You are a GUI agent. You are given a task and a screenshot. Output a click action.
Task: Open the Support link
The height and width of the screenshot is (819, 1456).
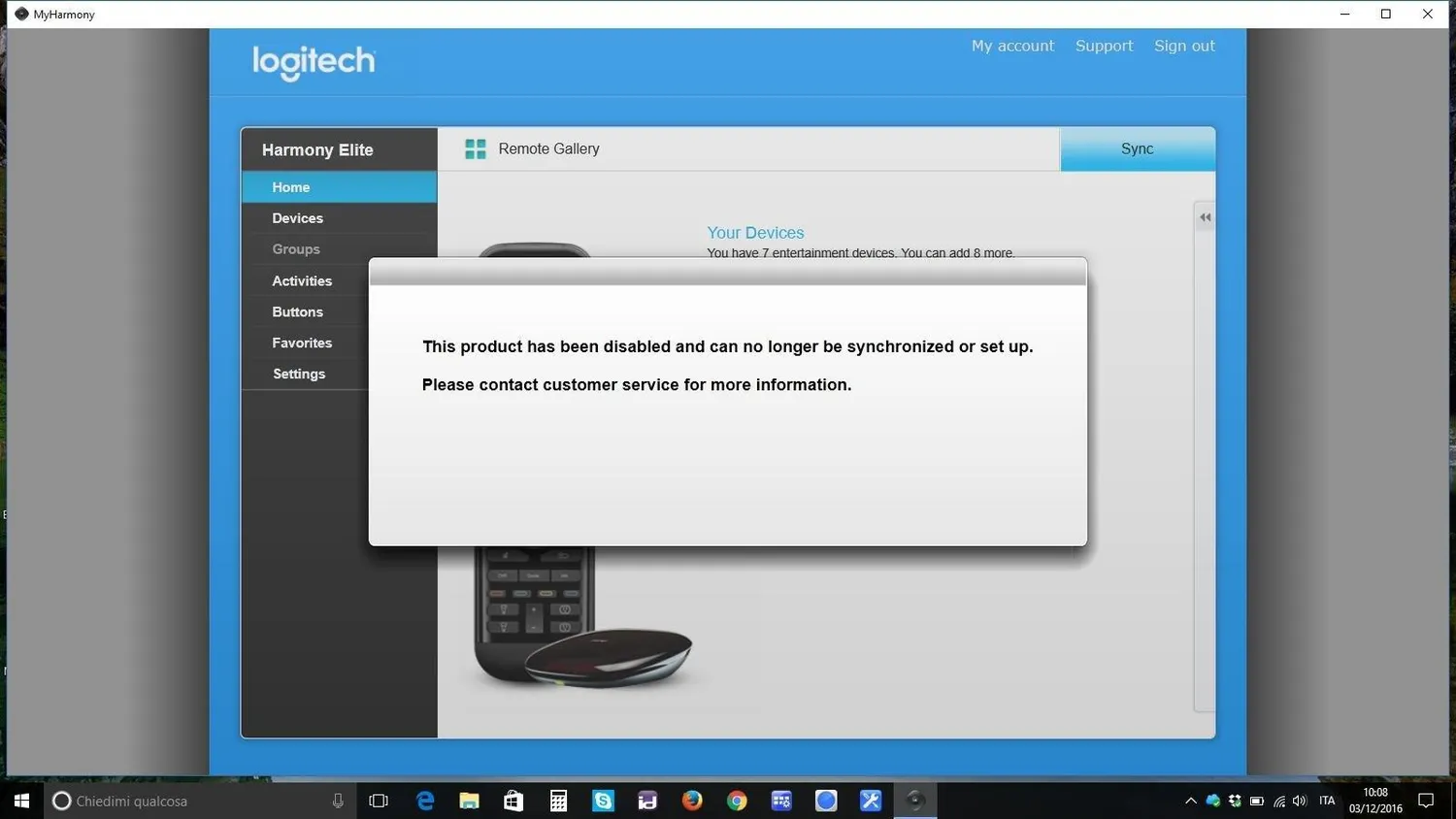(1104, 46)
